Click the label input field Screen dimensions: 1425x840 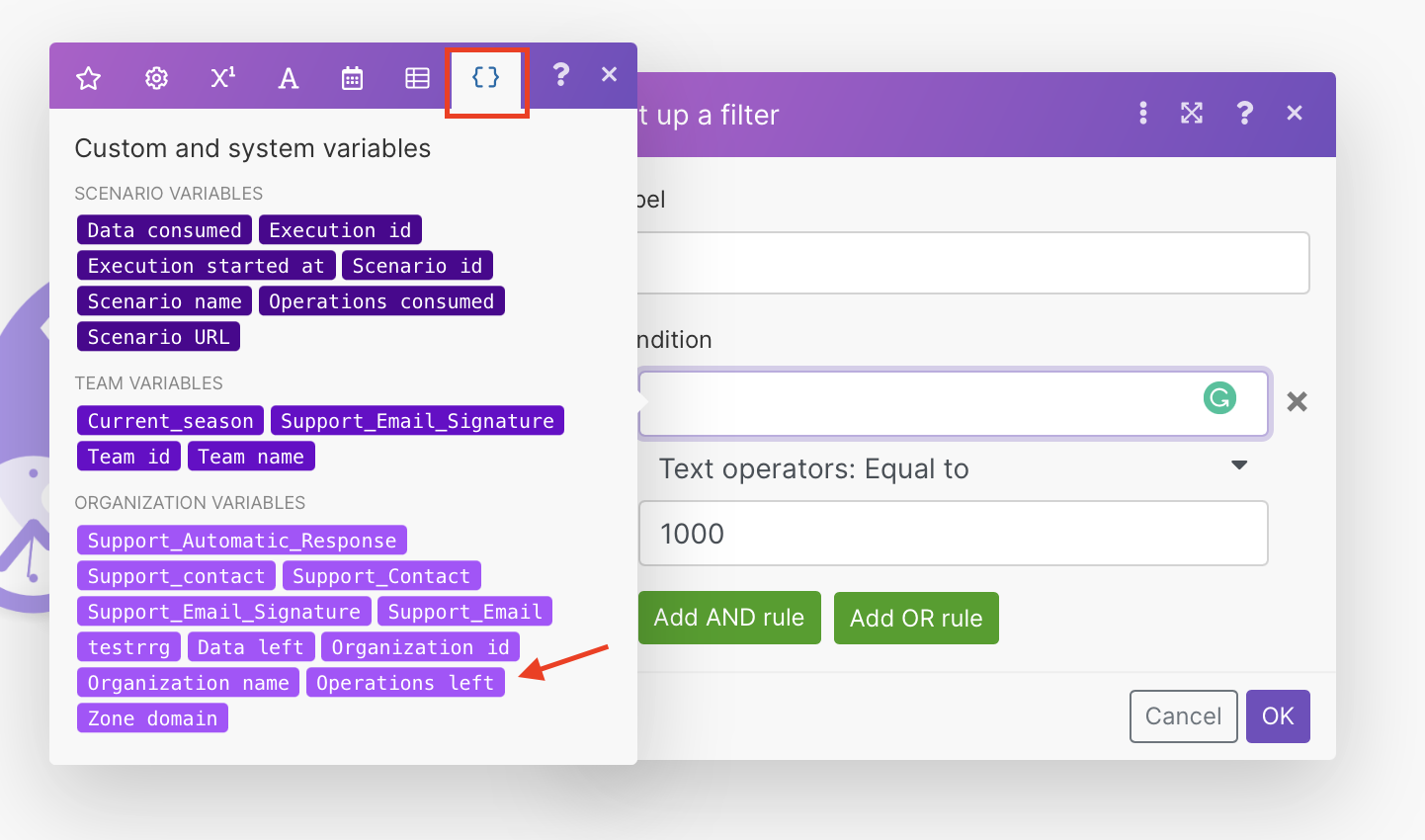point(973,263)
